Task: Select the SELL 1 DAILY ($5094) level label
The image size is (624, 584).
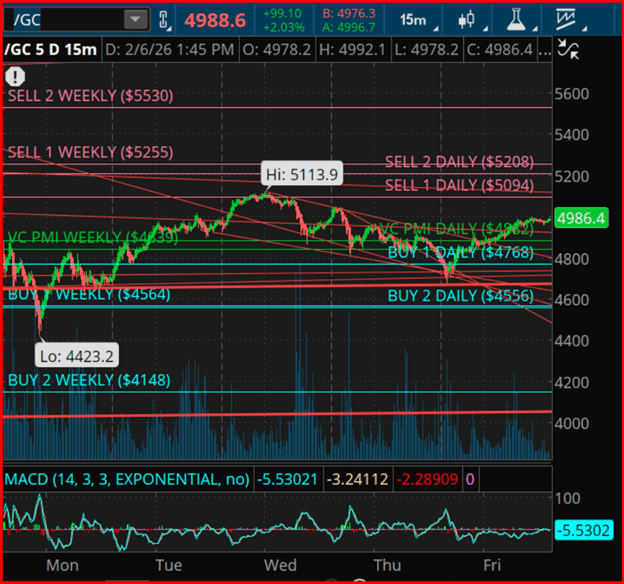Action: (459, 185)
